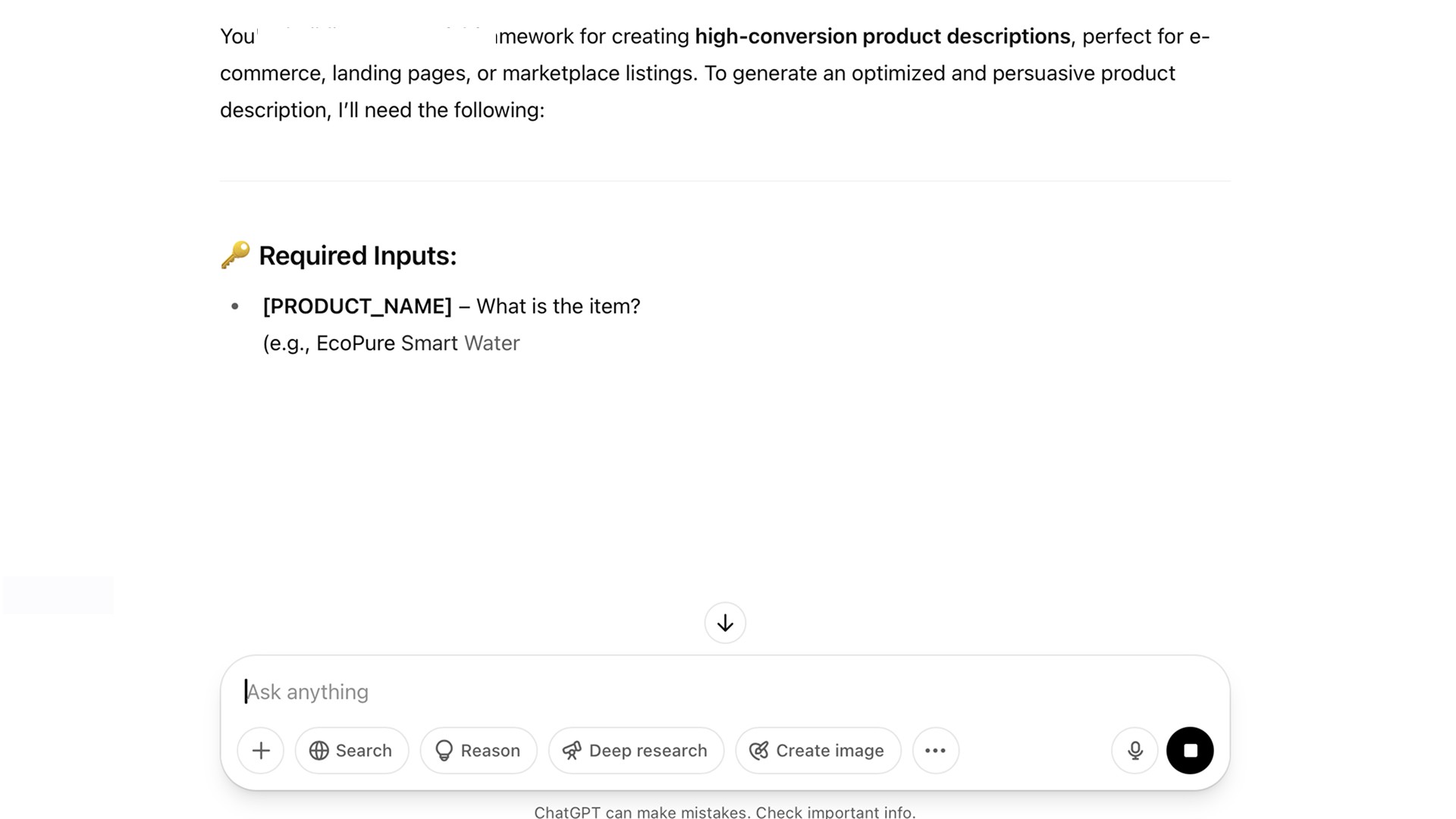Image resolution: width=1456 pixels, height=819 pixels.
Task: Click the bullet point before [PRODUCT_NAME]
Action: tap(235, 306)
